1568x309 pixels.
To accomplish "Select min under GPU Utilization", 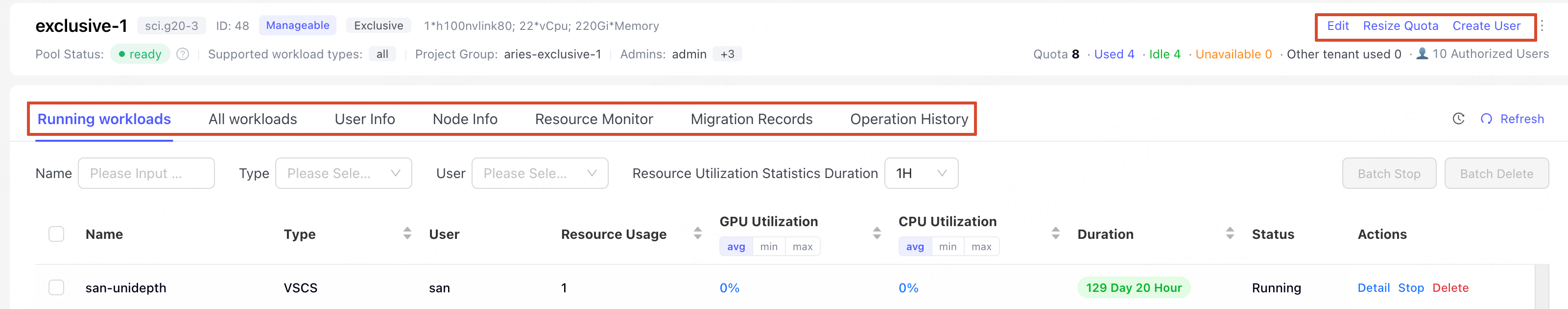I will [x=769, y=247].
